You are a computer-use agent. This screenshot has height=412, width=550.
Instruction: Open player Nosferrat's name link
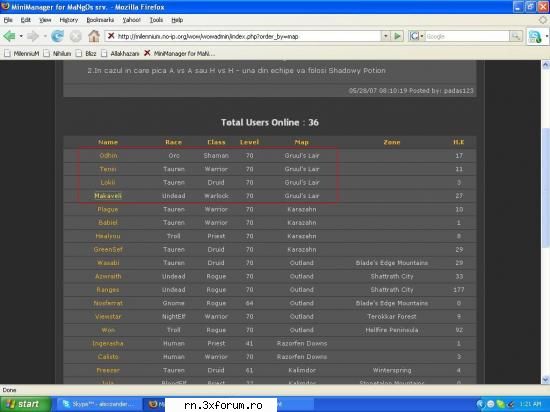tap(108, 303)
